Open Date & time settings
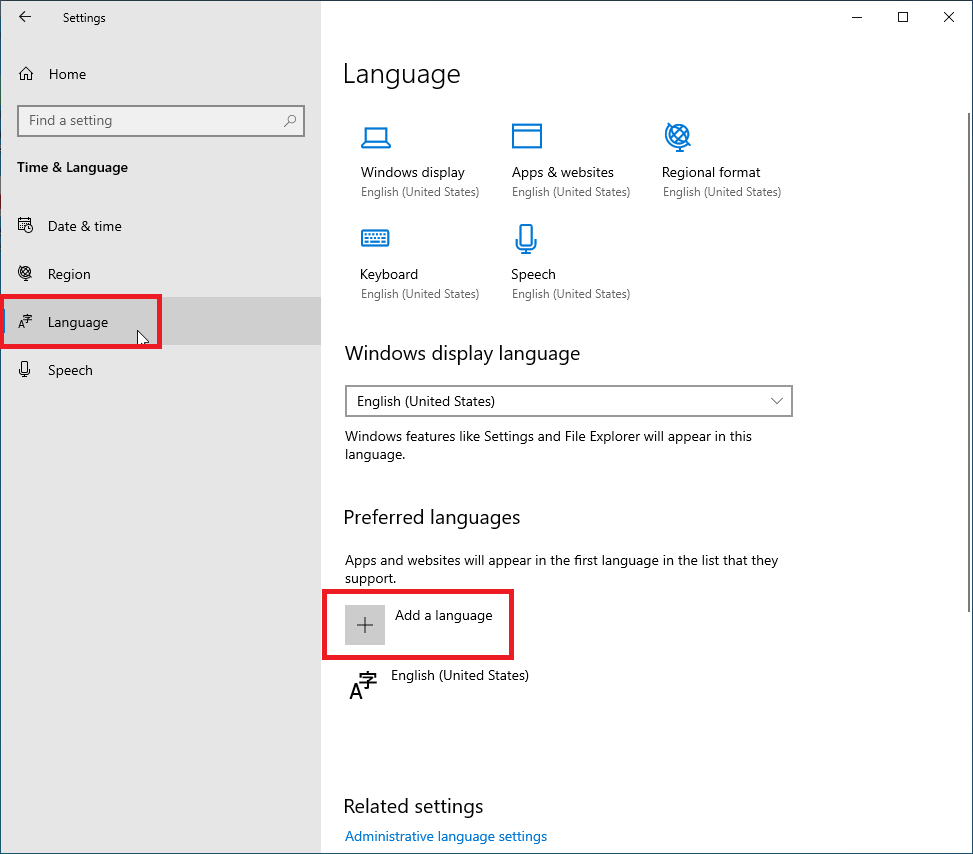This screenshot has height=854, width=973. click(x=161, y=226)
